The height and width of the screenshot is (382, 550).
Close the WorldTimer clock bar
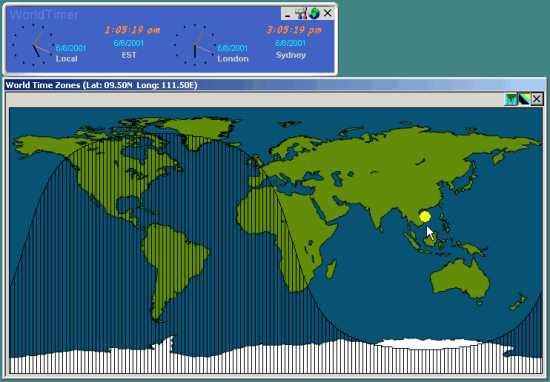pos(328,13)
